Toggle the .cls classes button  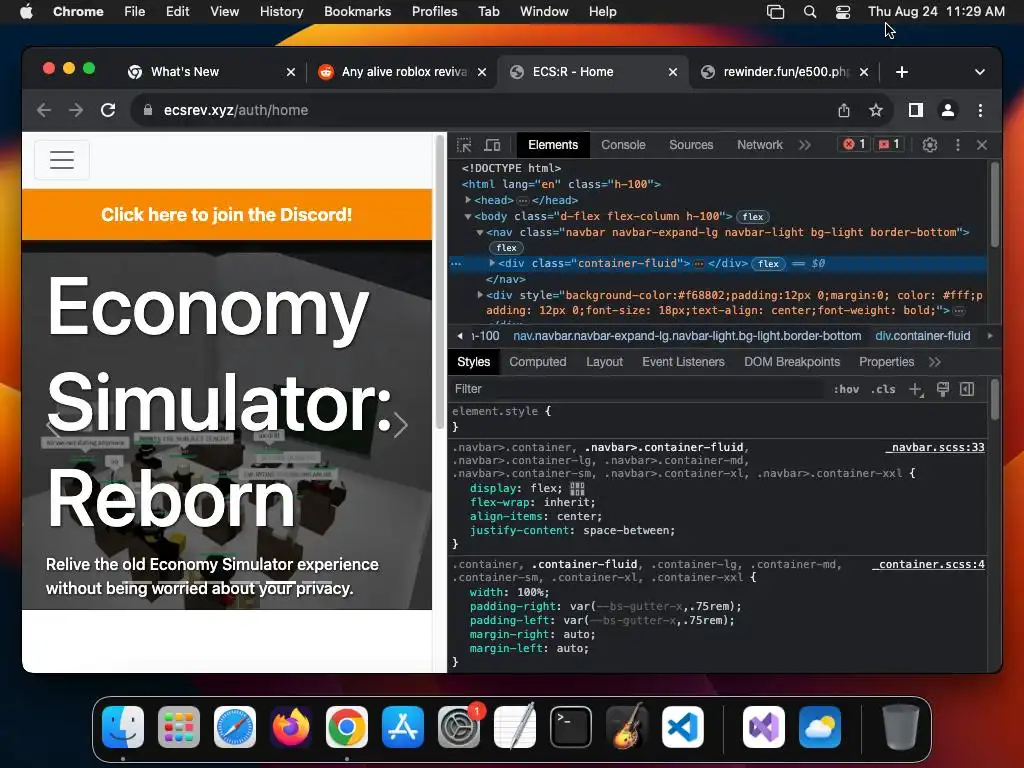coord(883,389)
